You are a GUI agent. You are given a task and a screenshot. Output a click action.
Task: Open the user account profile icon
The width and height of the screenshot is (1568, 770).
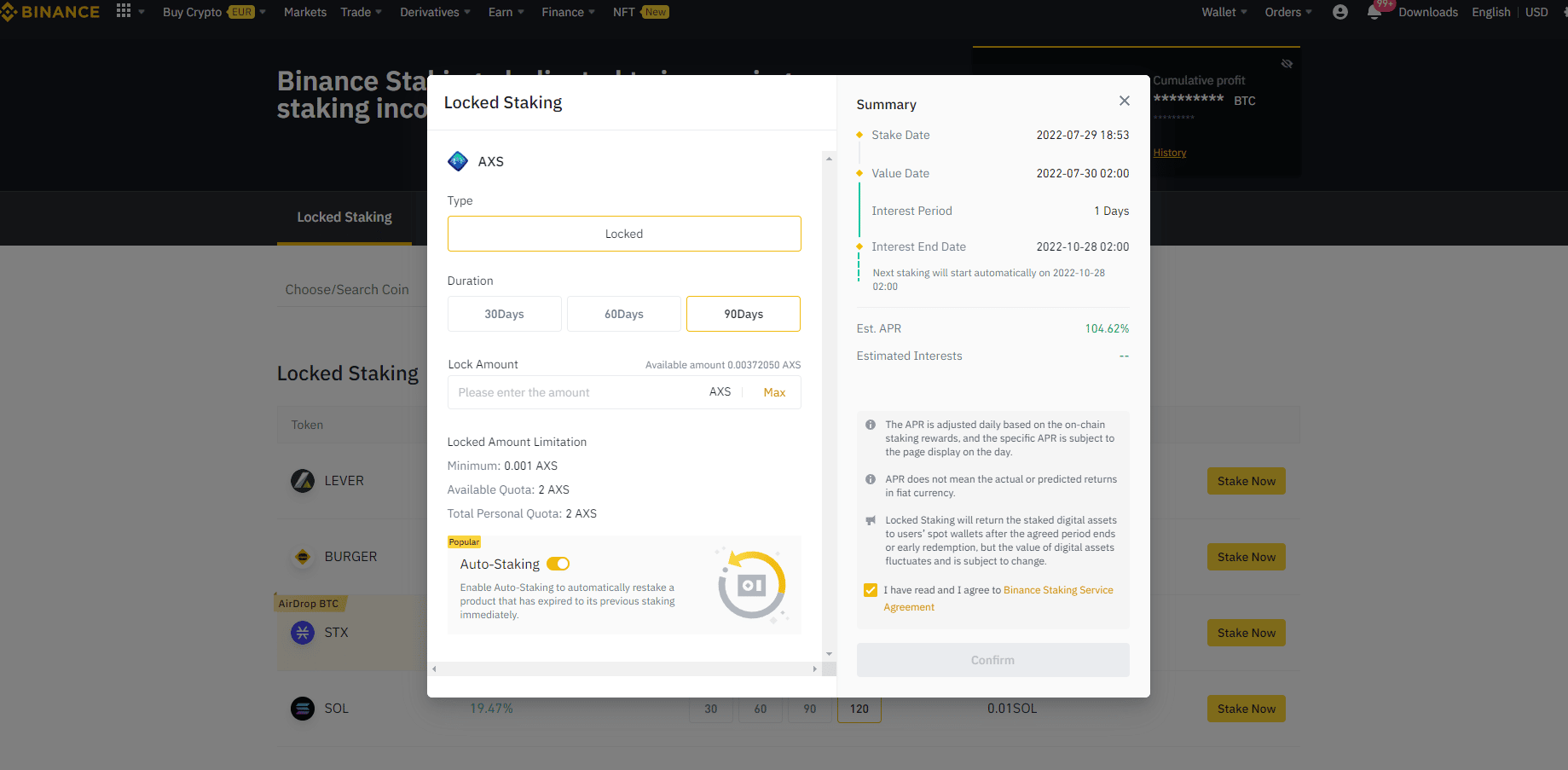[x=1339, y=12]
